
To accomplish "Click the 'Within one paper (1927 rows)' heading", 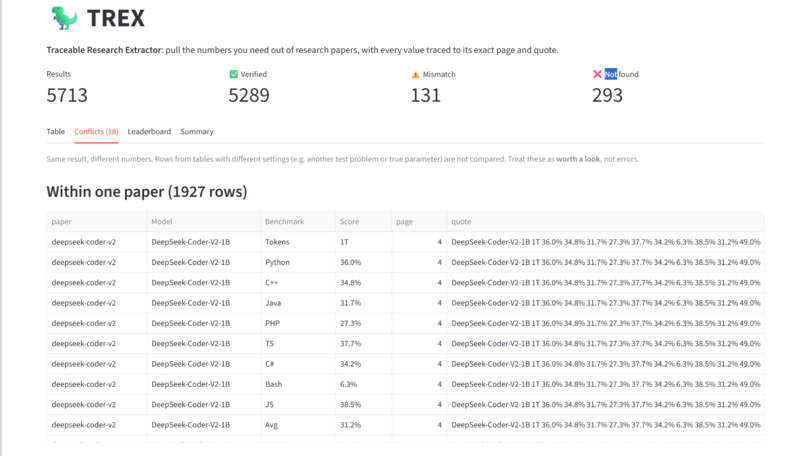I will 146,192.
